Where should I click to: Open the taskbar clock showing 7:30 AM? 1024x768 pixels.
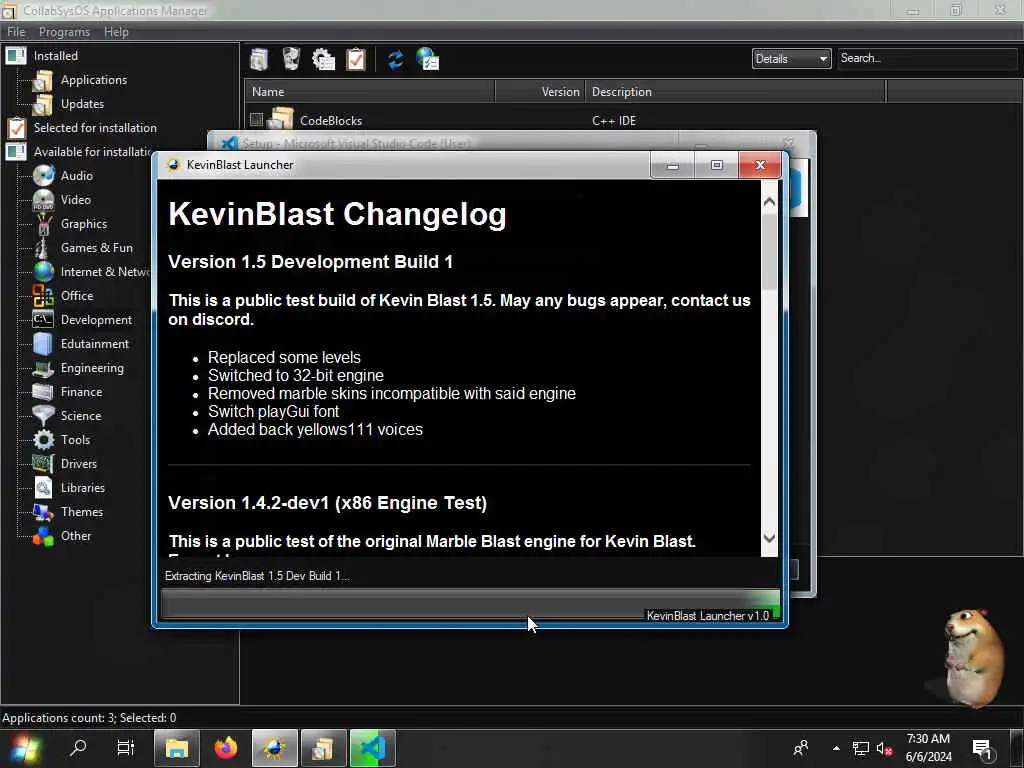[x=928, y=748]
